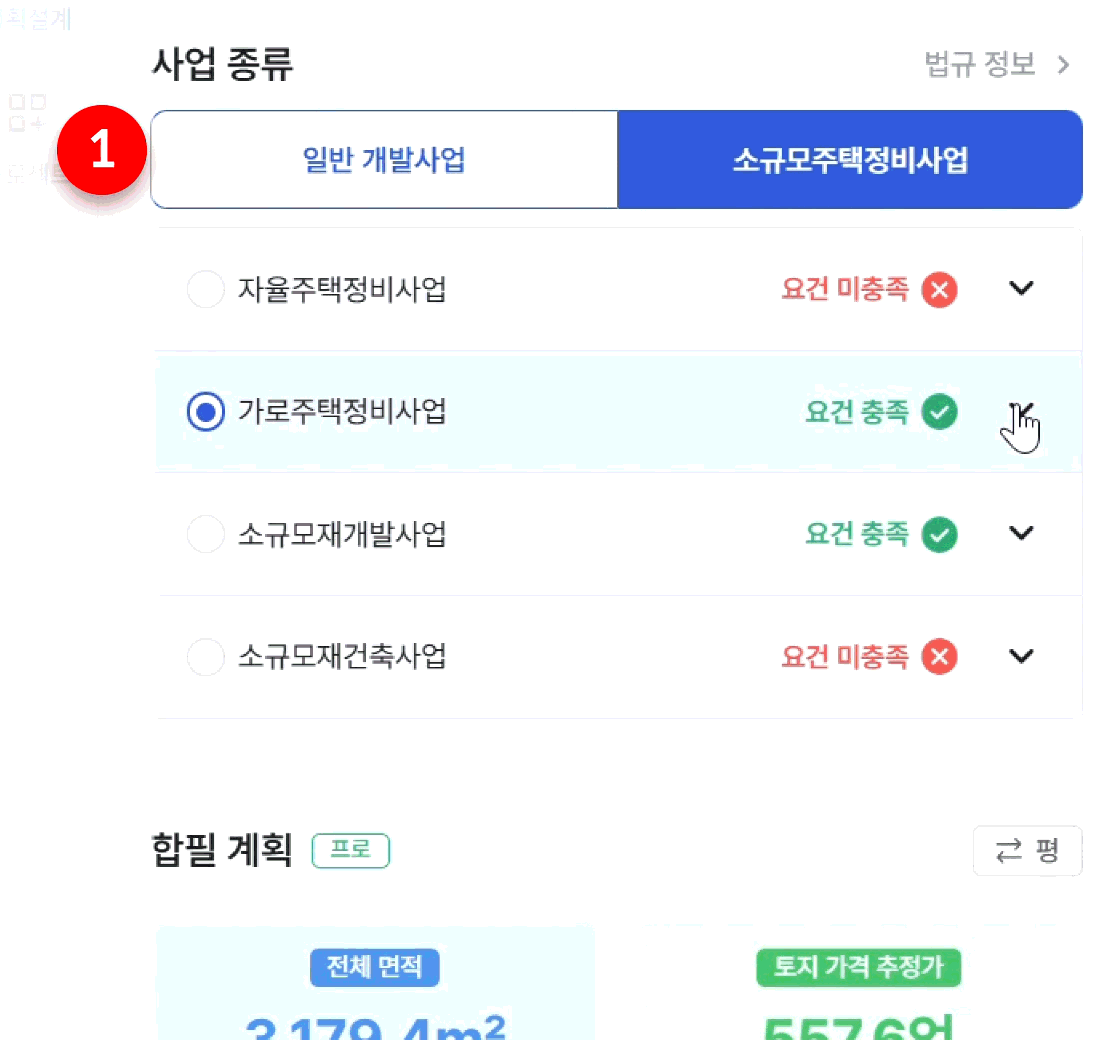
Task: Select the 소규모재개발사업 radio button
Action: 206,534
